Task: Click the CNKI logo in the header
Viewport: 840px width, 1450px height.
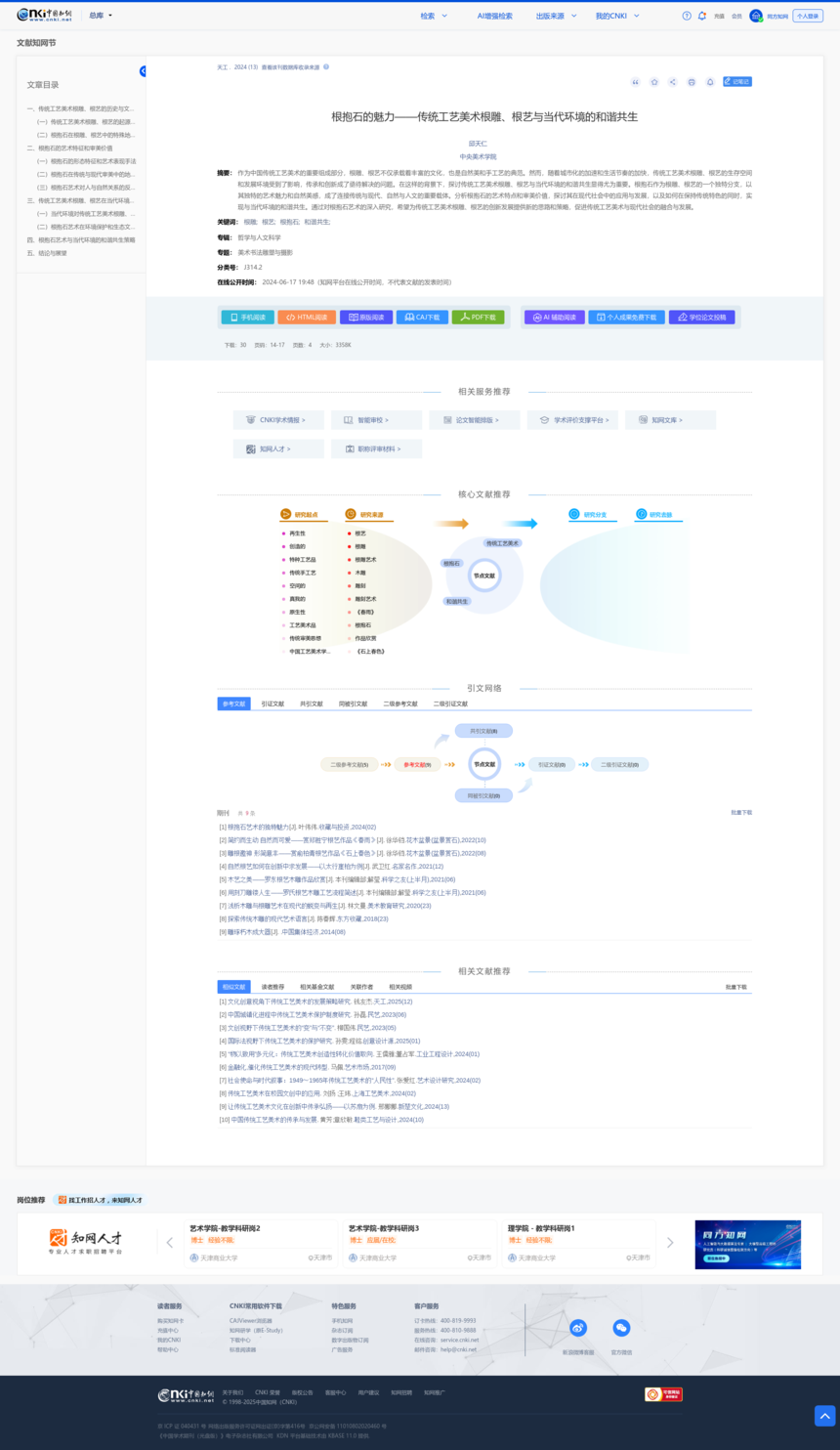Action: click(44, 16)
